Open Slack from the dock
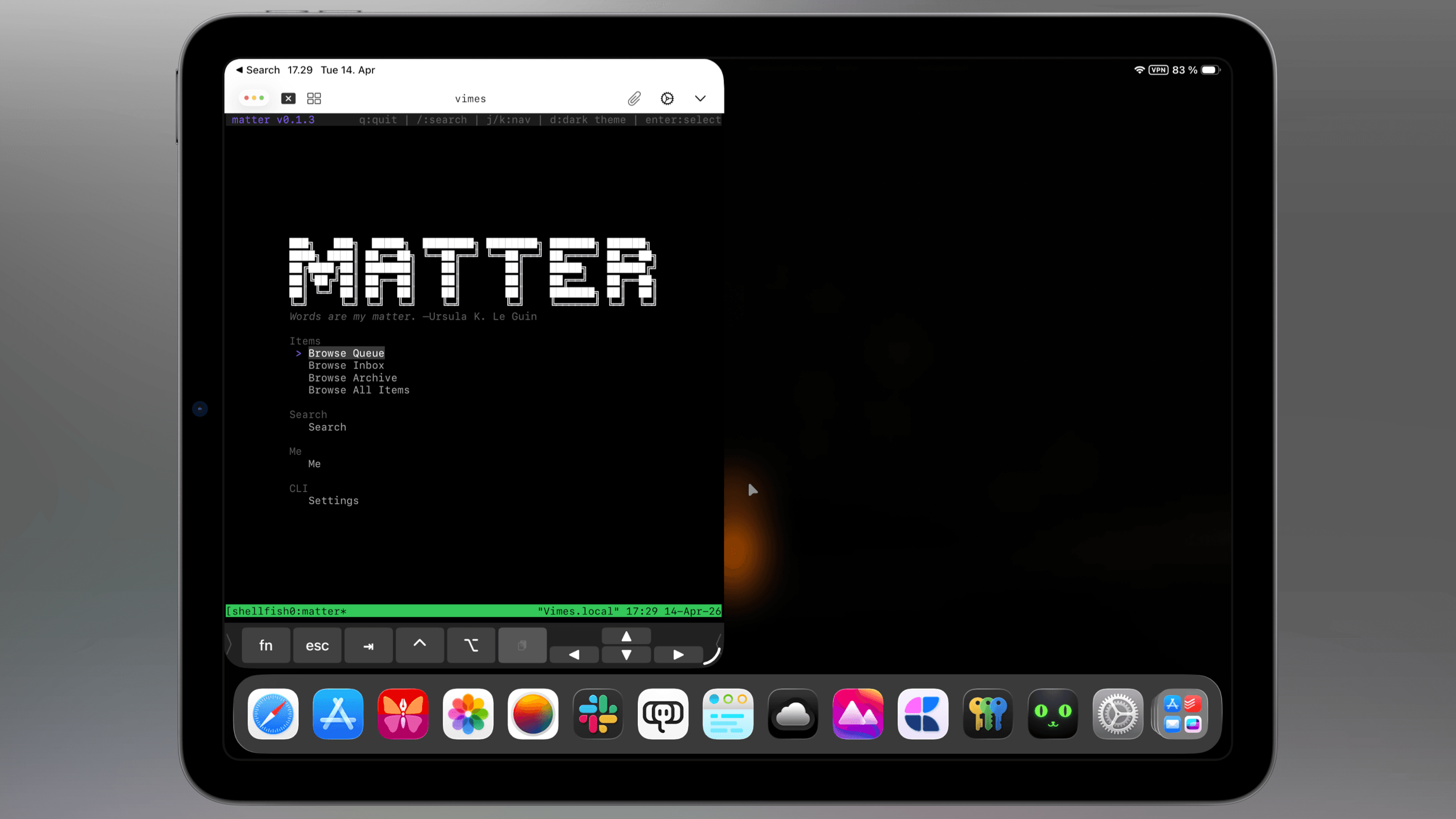The width and height of the screenshot is (1456, 819). tap(598, 714)
